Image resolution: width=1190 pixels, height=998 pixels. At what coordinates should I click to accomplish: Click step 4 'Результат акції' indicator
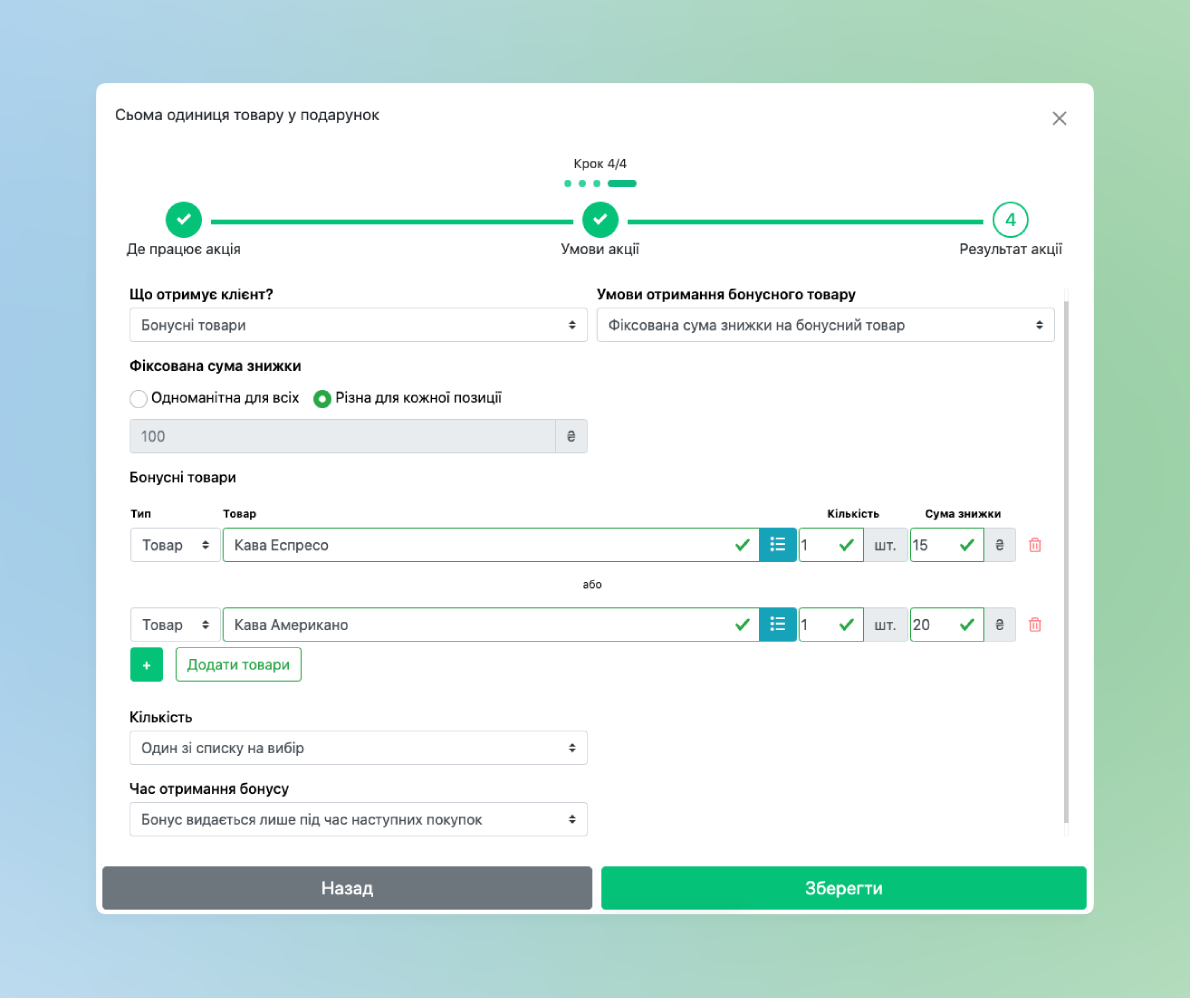tap(1010, 219)
